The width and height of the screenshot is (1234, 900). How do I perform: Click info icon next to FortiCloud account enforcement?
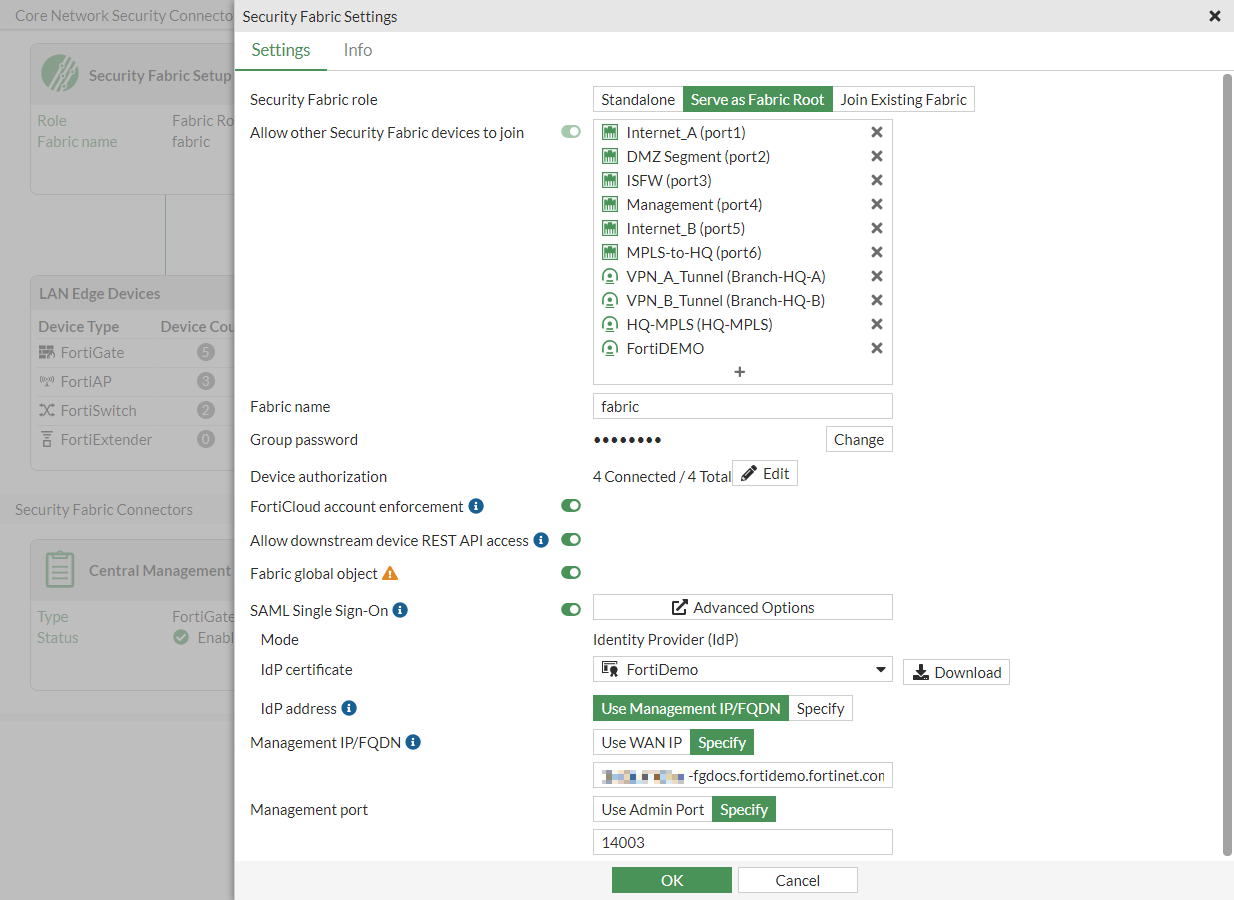(x=476, y=507)
